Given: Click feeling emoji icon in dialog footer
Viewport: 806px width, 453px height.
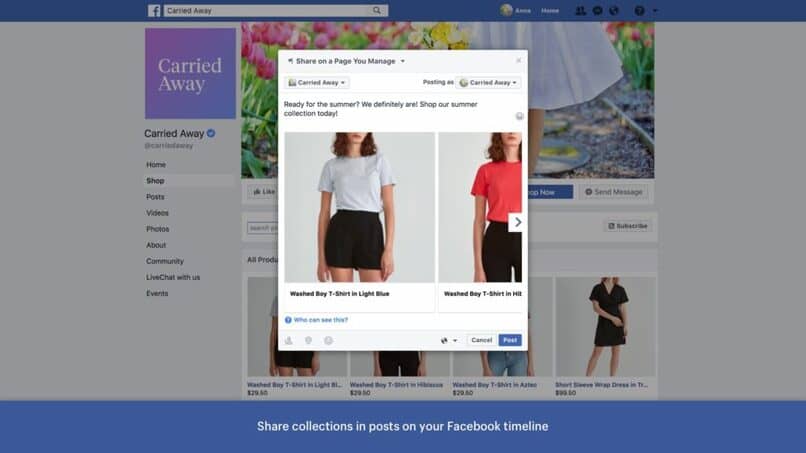Looking at the screenshot, I should pyautogui.click(x=328, y=340).
